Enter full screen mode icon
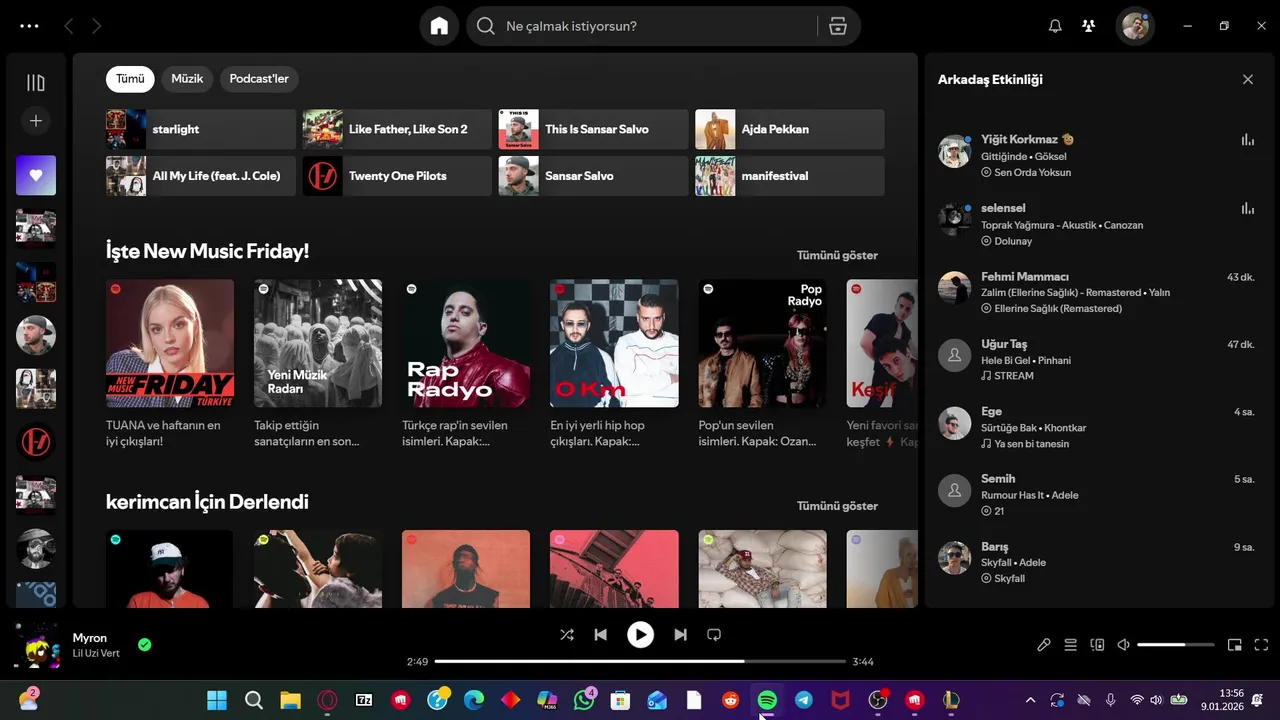The image size is (1280, 720). (1261, 645)
